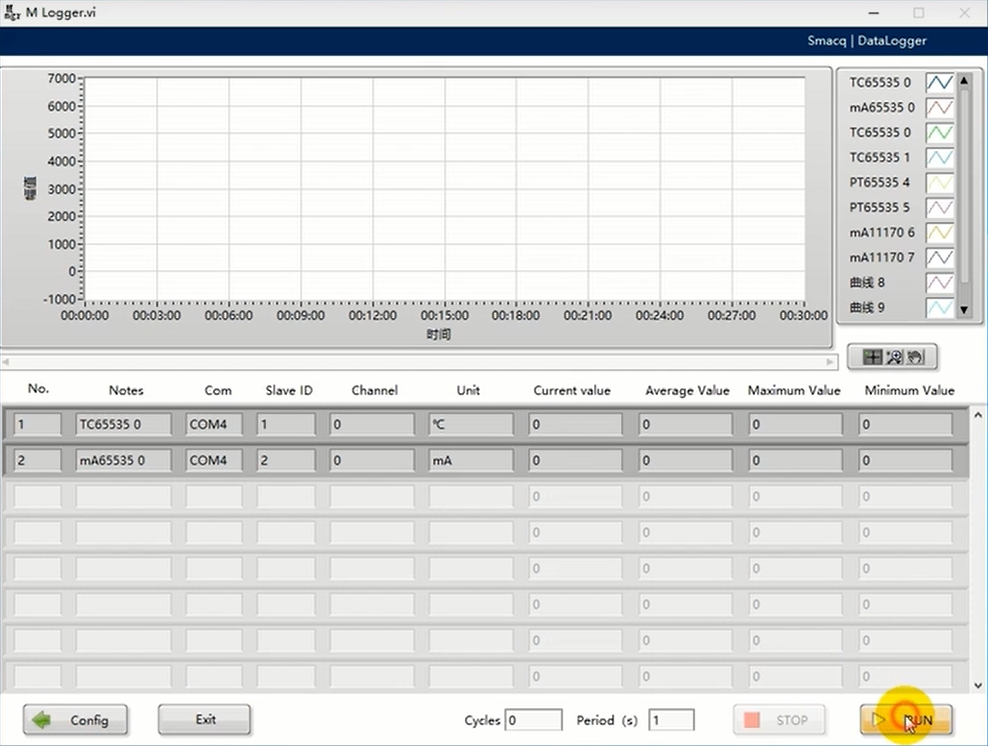Open plot style icon for PT65535 4
The image size is (988, 746).
(939, 183)
